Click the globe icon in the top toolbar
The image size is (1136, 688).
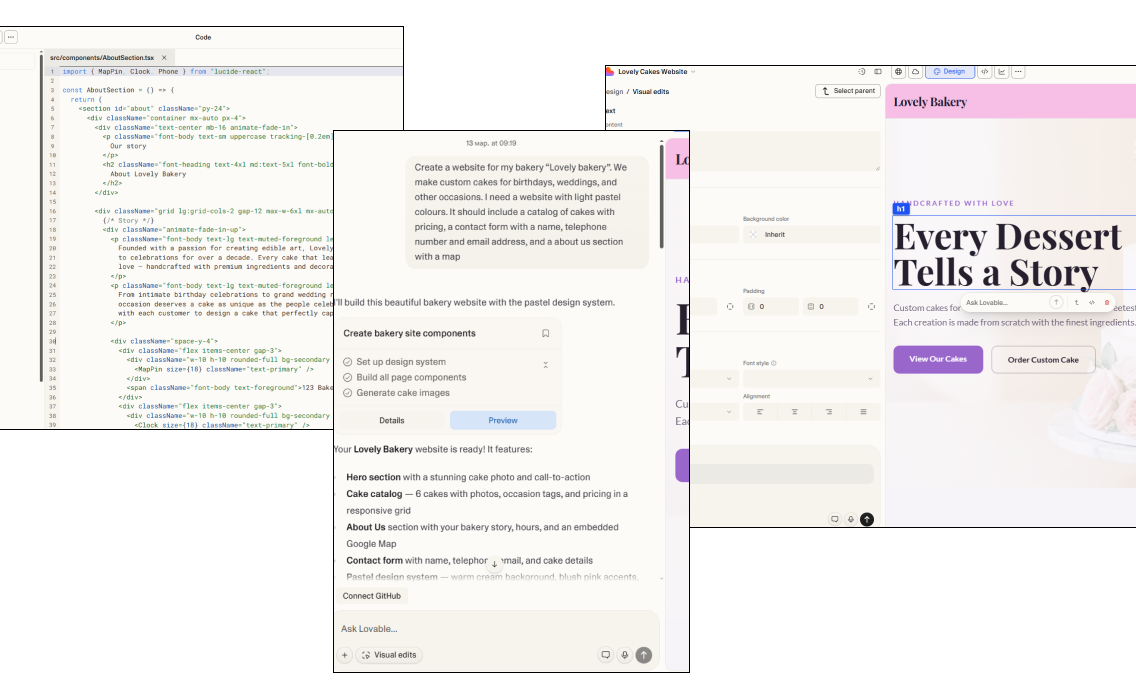click(x=899, y=72)
